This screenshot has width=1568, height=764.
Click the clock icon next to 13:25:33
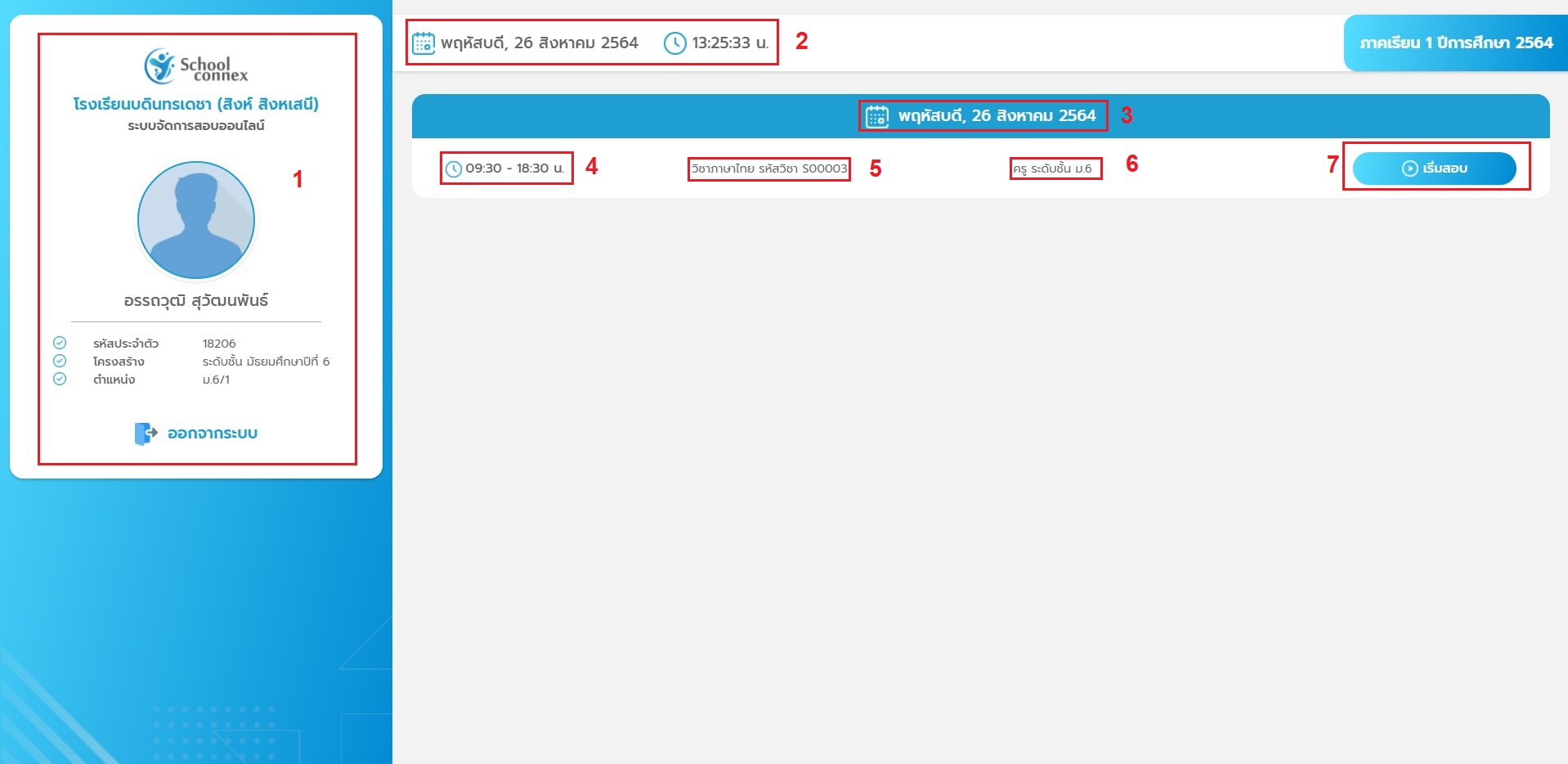click(674, 43)
